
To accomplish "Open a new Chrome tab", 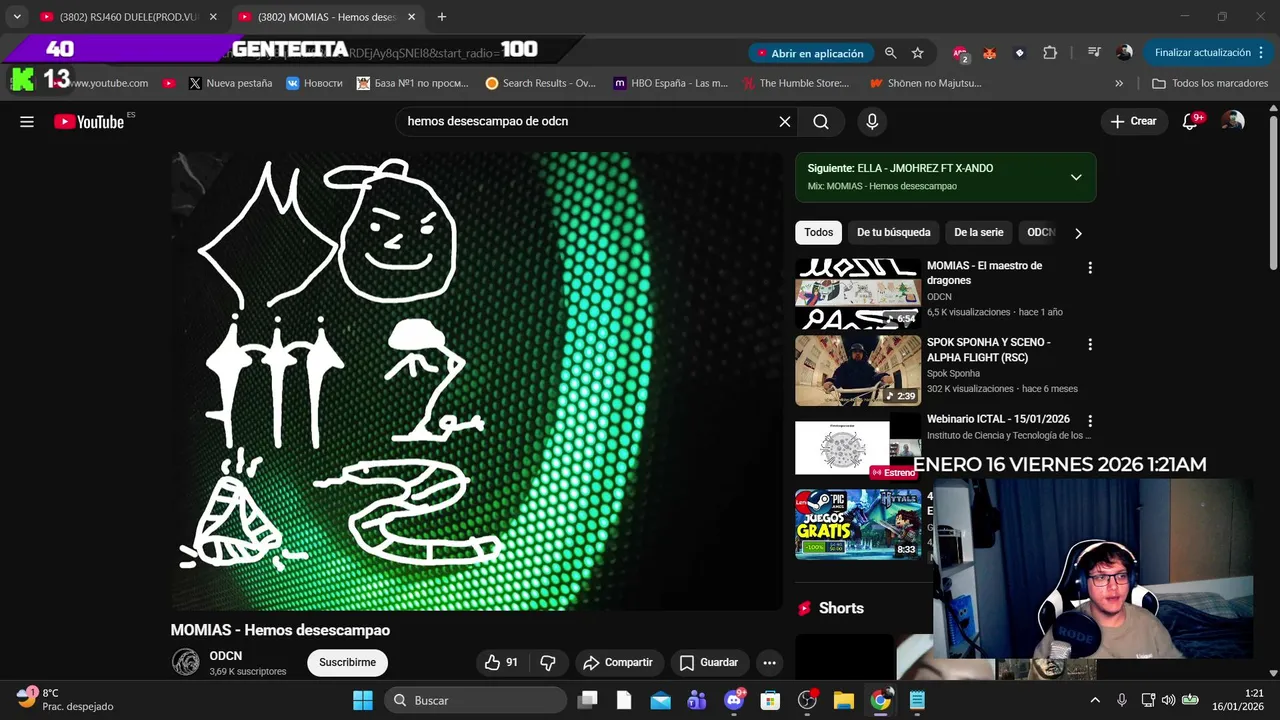I will pos(442,17).
